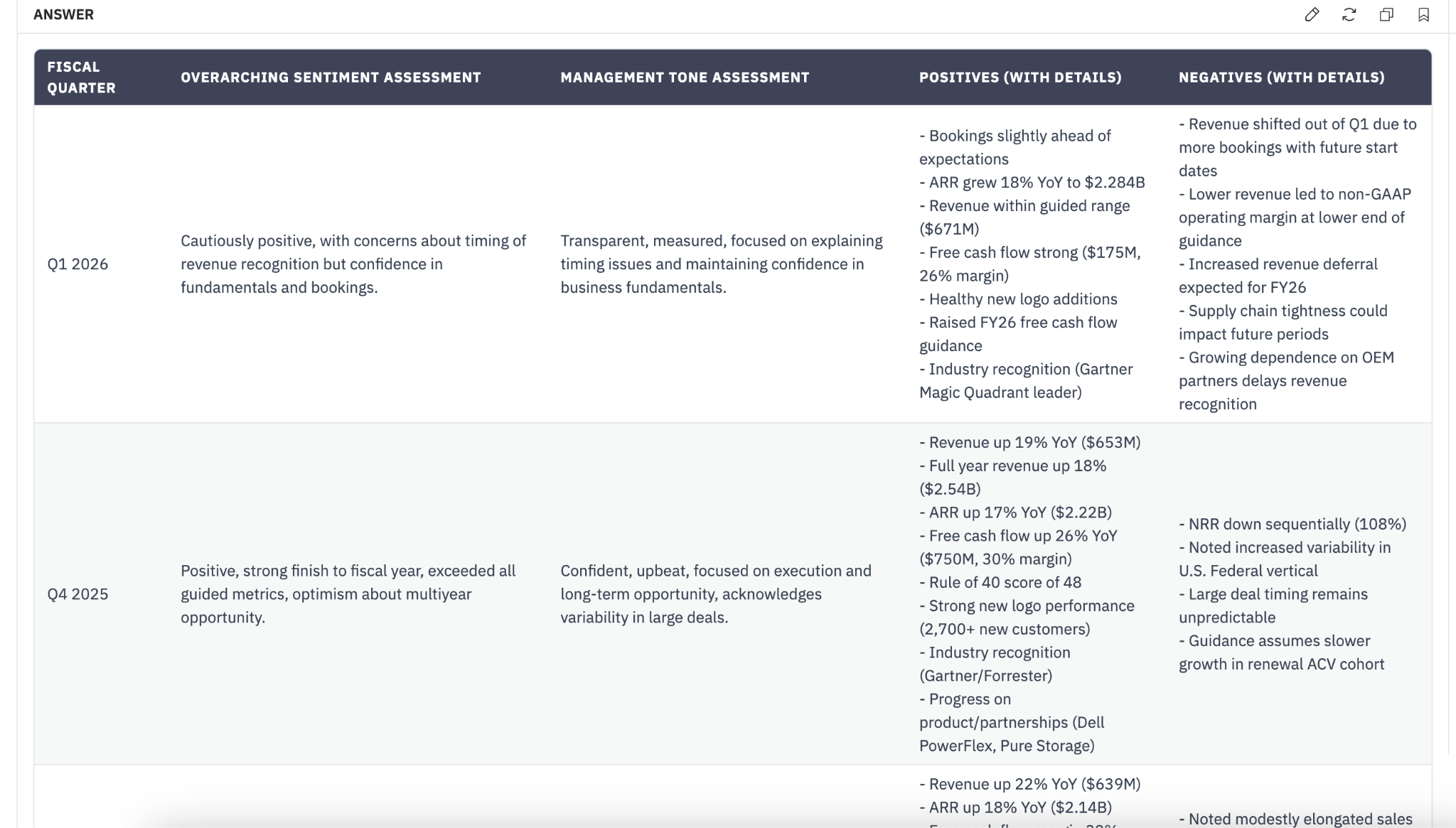Select the Management Tone Assessment column header
The width and height of the screenshot is (1456, 828).
685,77
